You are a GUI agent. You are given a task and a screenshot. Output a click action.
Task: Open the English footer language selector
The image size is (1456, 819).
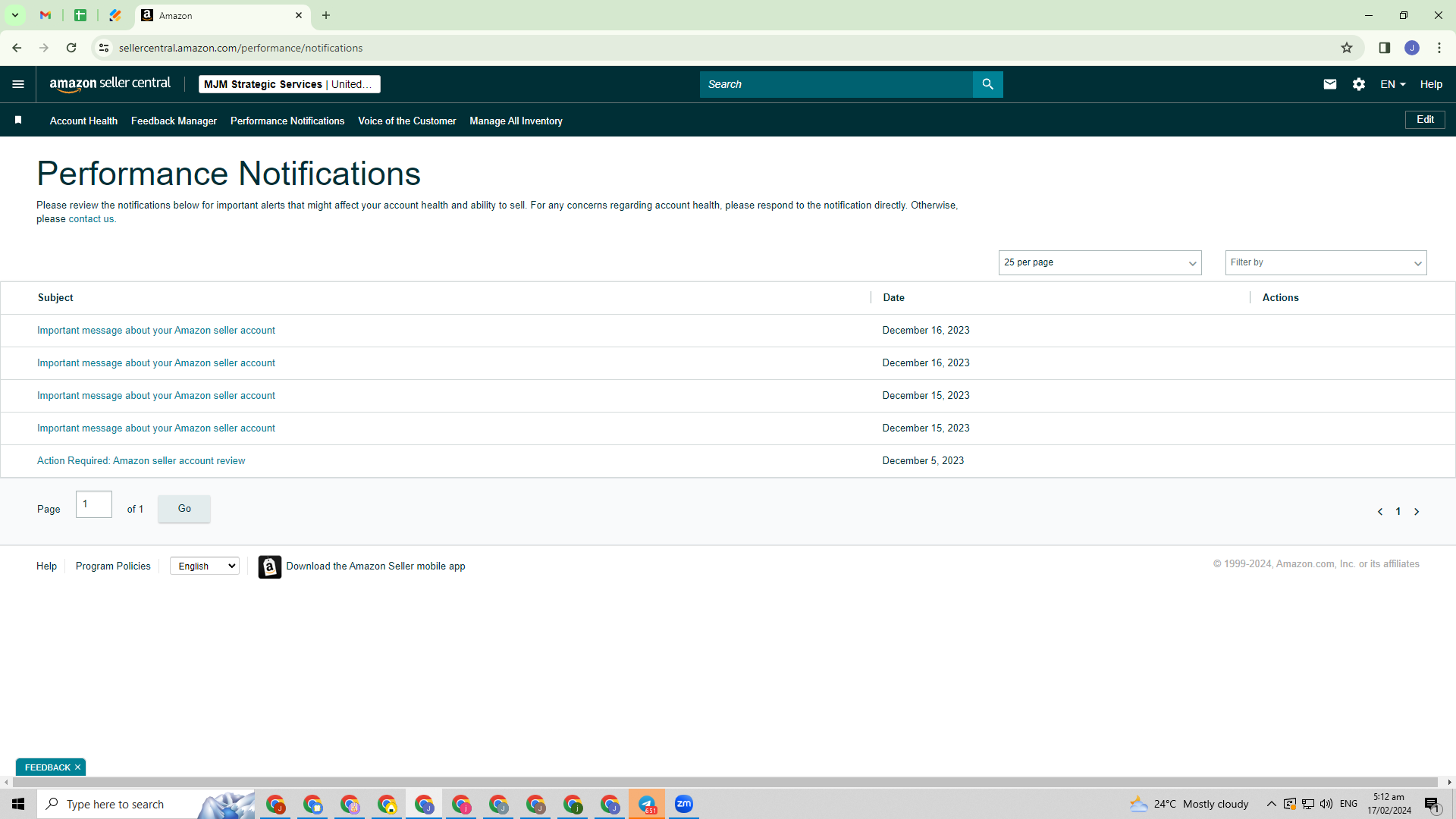tap(205, 566)
